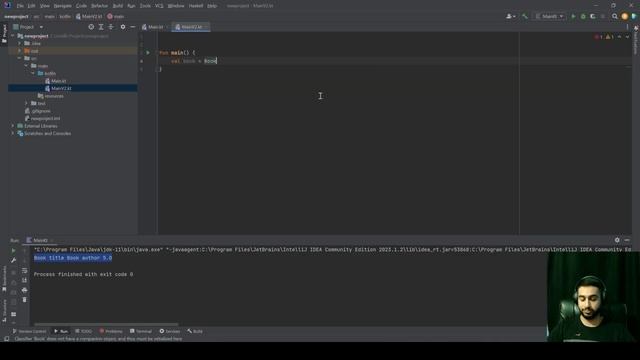The height and width of the screenshot is (360, 640).
Task: Open the Build menu
Action: pos(118,6)
